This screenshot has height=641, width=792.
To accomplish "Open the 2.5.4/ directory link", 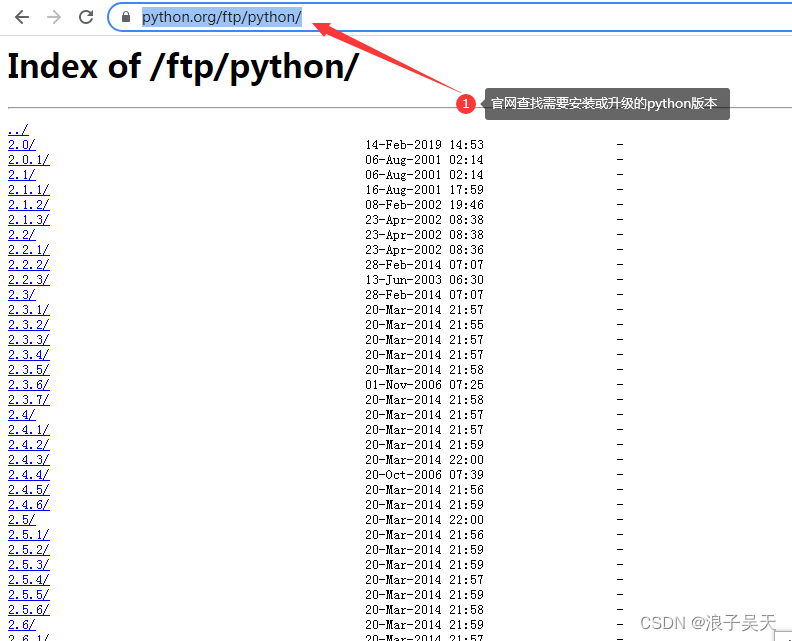I will [x=29, y=579].
